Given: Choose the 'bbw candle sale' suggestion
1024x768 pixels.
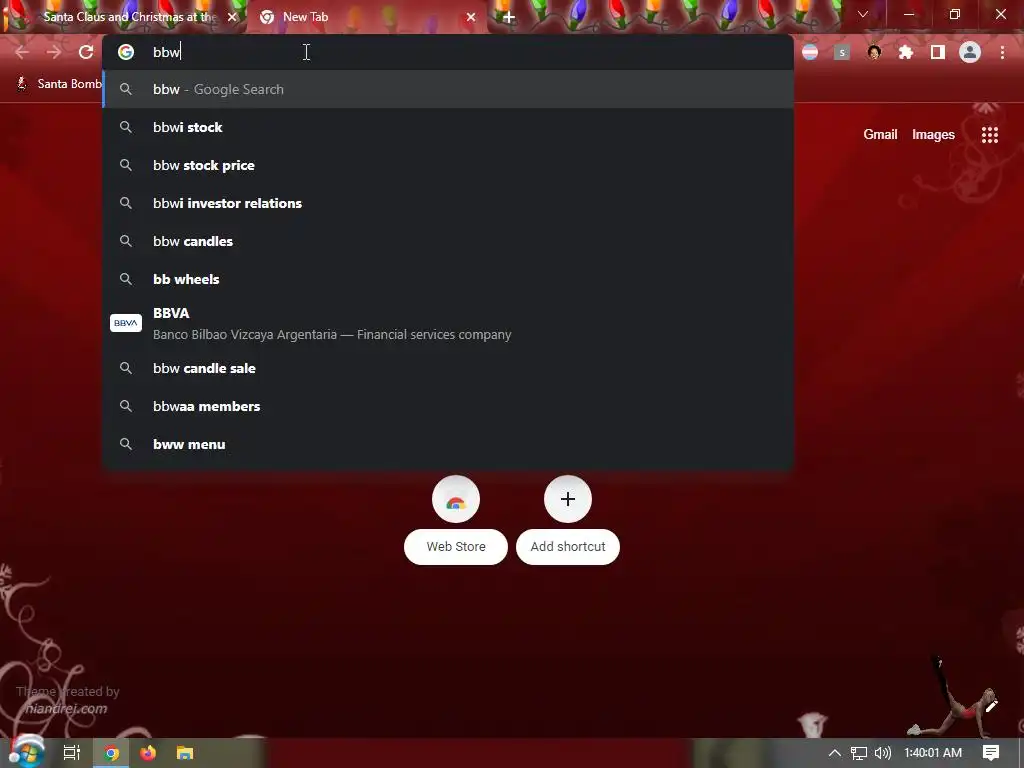Looking at the screenshot, I should point(448,368).
